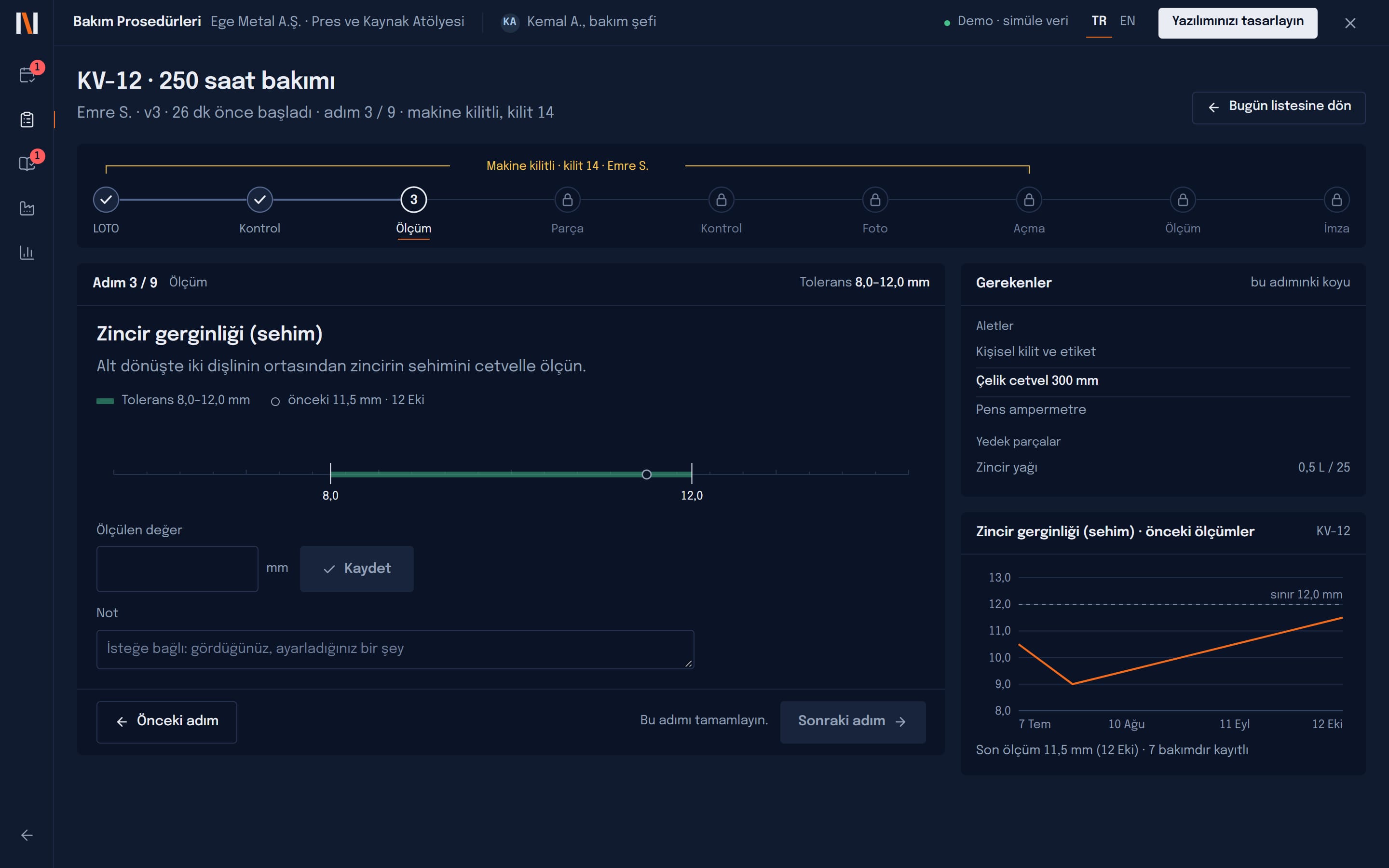The image size is (1389, 868).
Task: Go back with Bugün listesine dön
Action: tap(1278, 108)
